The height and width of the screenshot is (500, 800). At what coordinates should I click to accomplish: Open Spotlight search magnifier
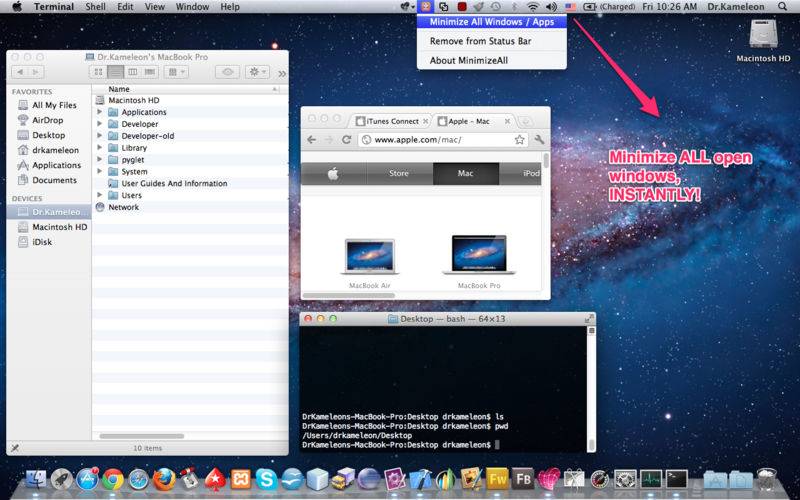click(x=782, y=7)
